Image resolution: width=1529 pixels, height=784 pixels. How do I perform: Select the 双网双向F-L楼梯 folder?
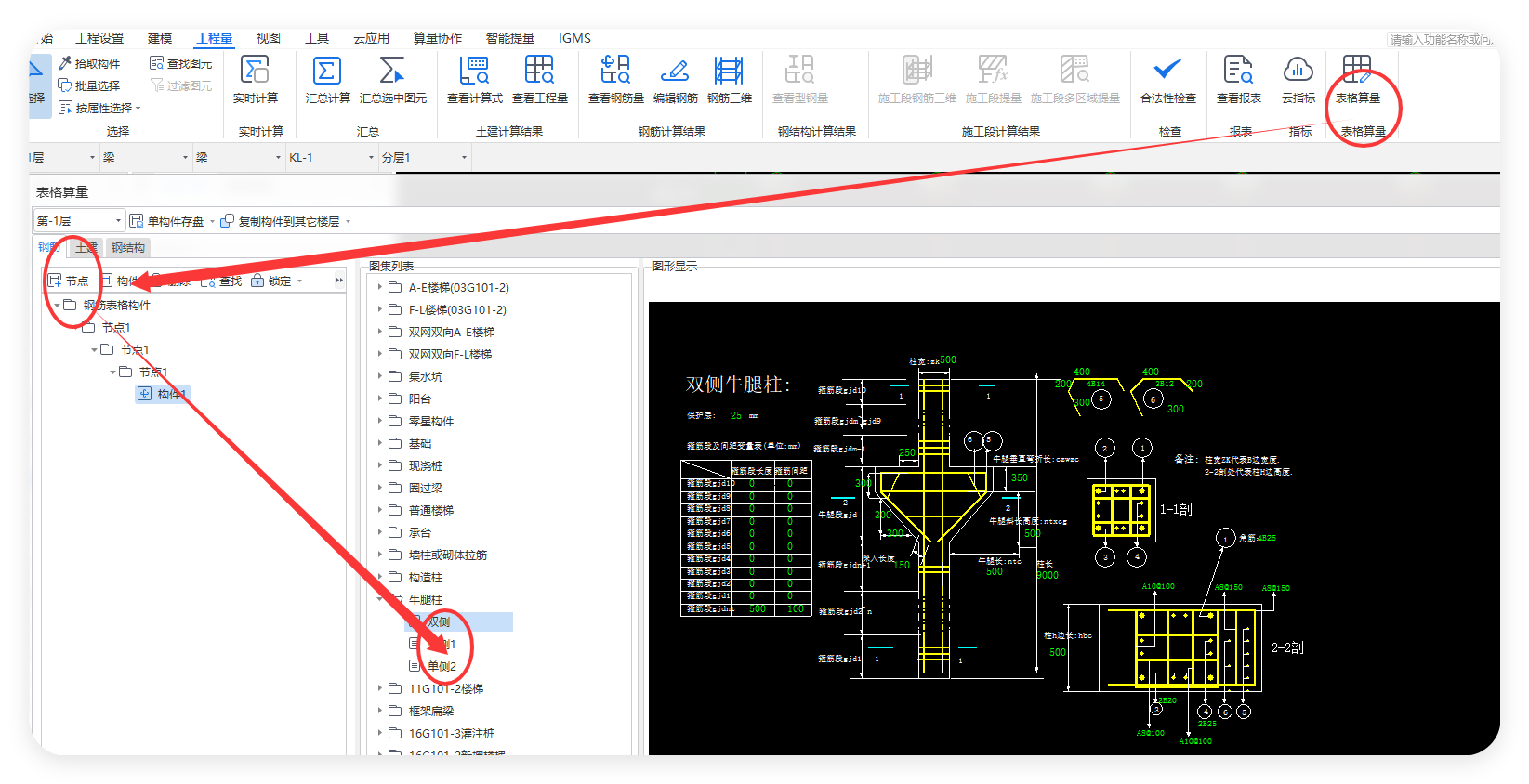click(440, 354)
